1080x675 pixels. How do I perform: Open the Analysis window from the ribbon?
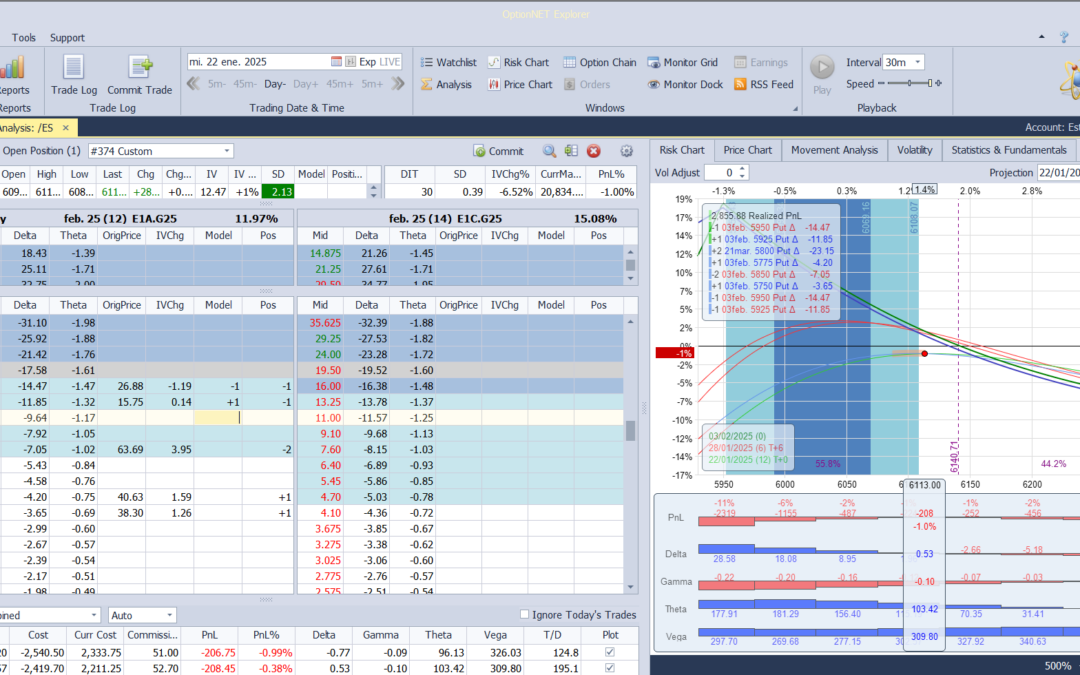[x=446, y=84]
